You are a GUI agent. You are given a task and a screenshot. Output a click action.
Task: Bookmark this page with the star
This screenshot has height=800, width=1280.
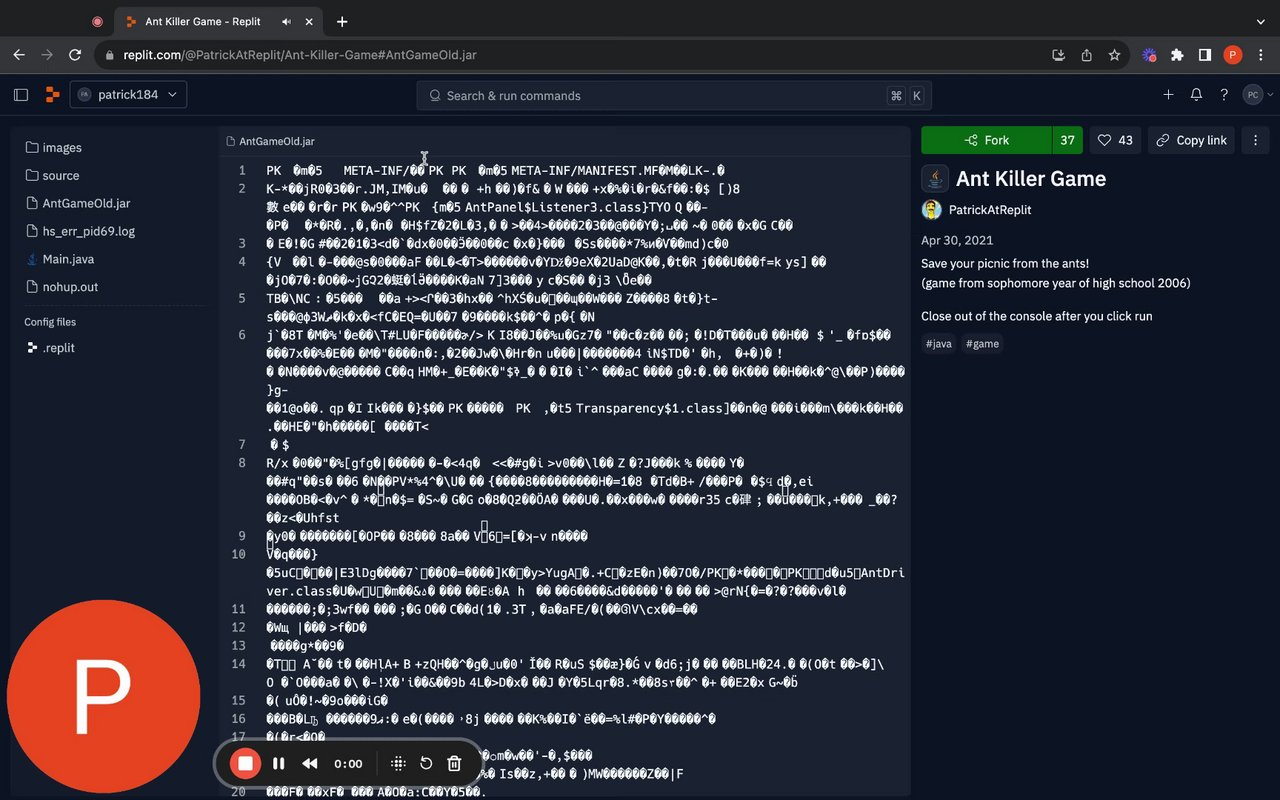[1114, 55]
